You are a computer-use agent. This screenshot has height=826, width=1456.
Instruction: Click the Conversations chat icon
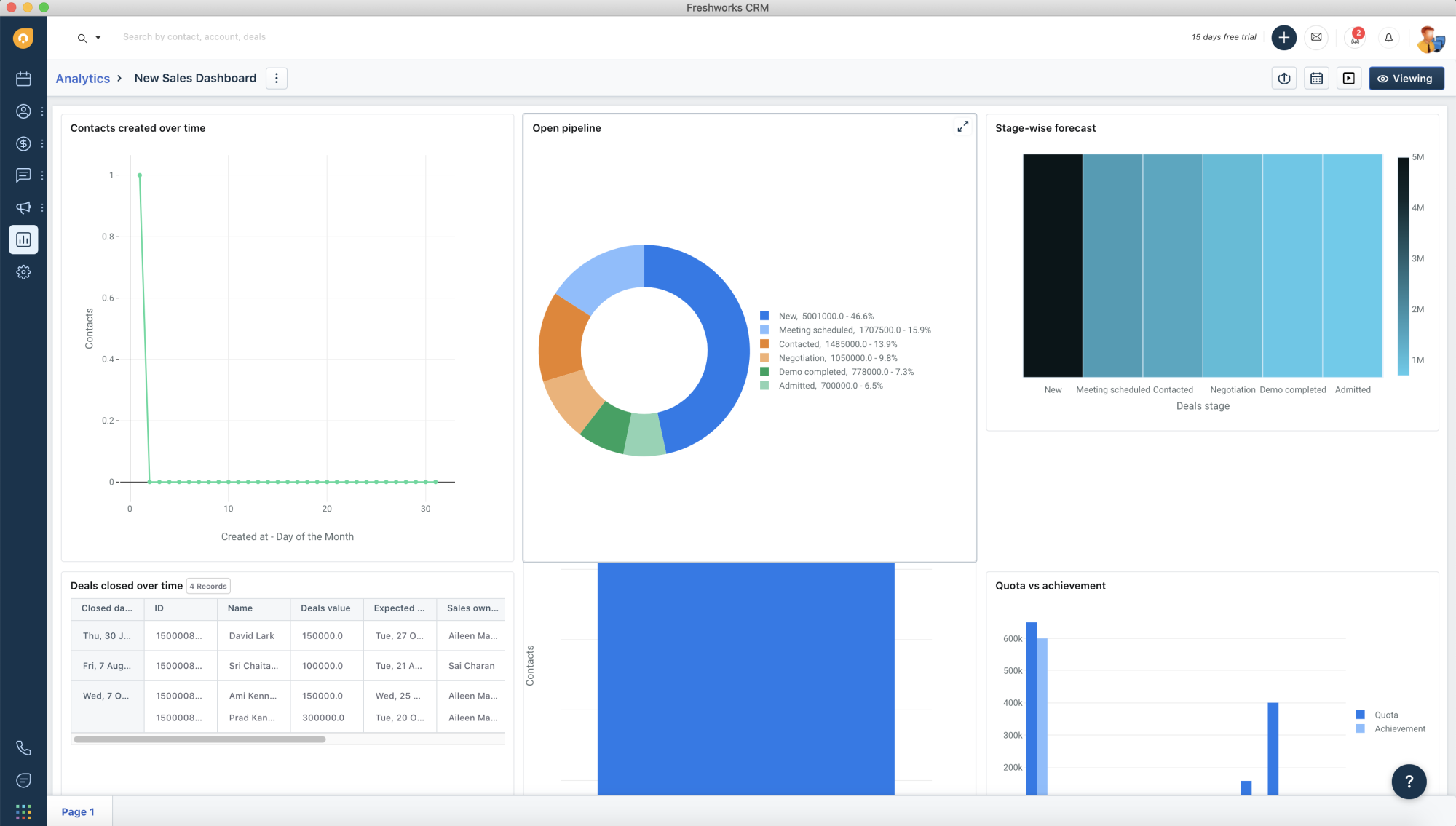(x=24, y=175)
